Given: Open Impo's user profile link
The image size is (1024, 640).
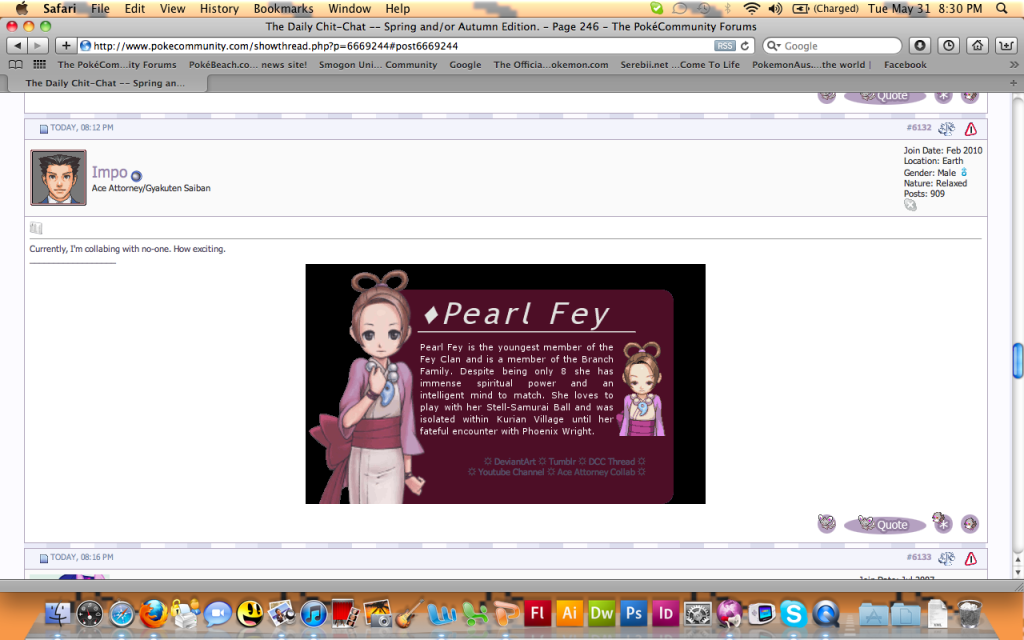Looking at the screenshot, I should [109, 172].
